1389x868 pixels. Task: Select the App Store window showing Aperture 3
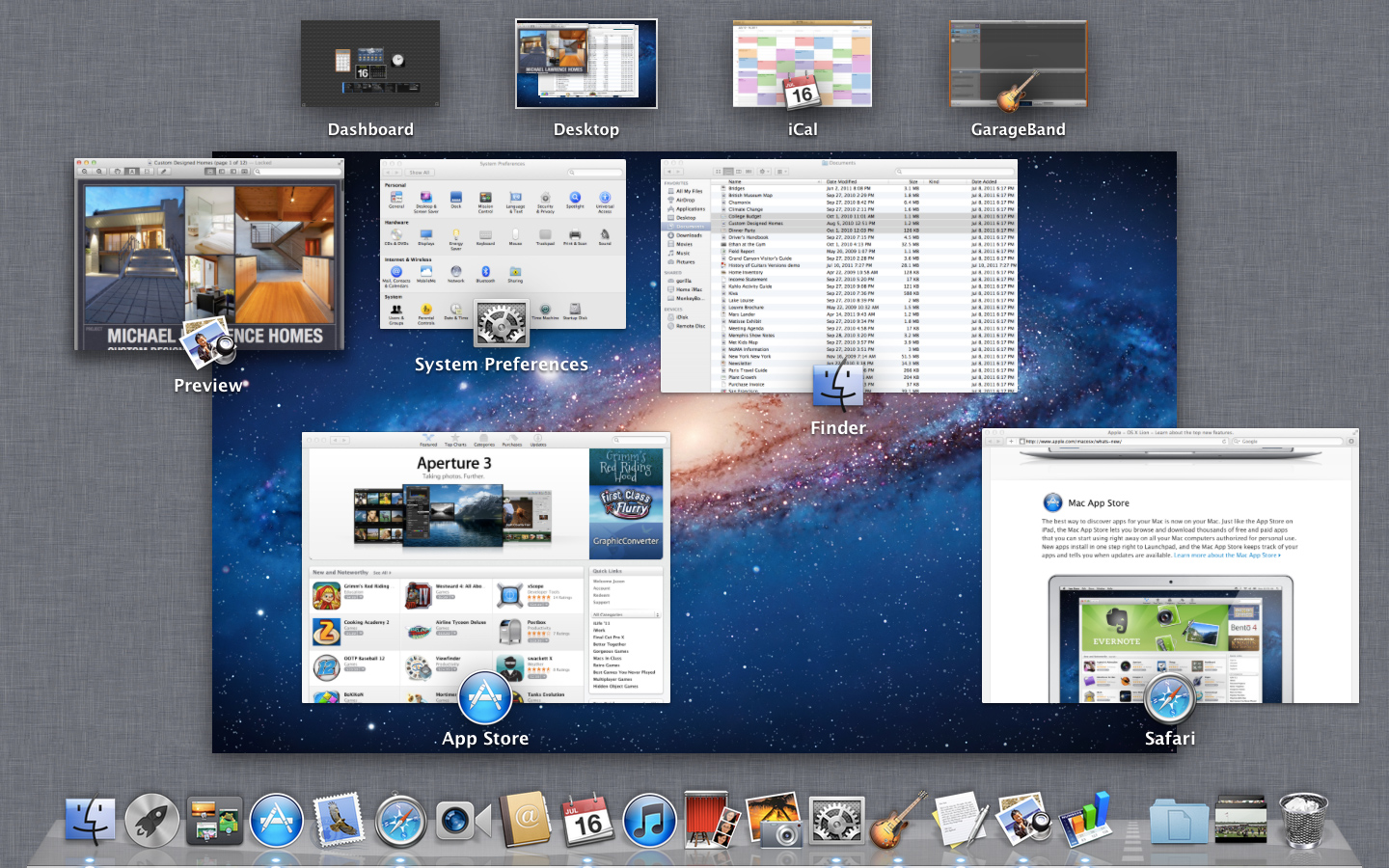(485, 569)
